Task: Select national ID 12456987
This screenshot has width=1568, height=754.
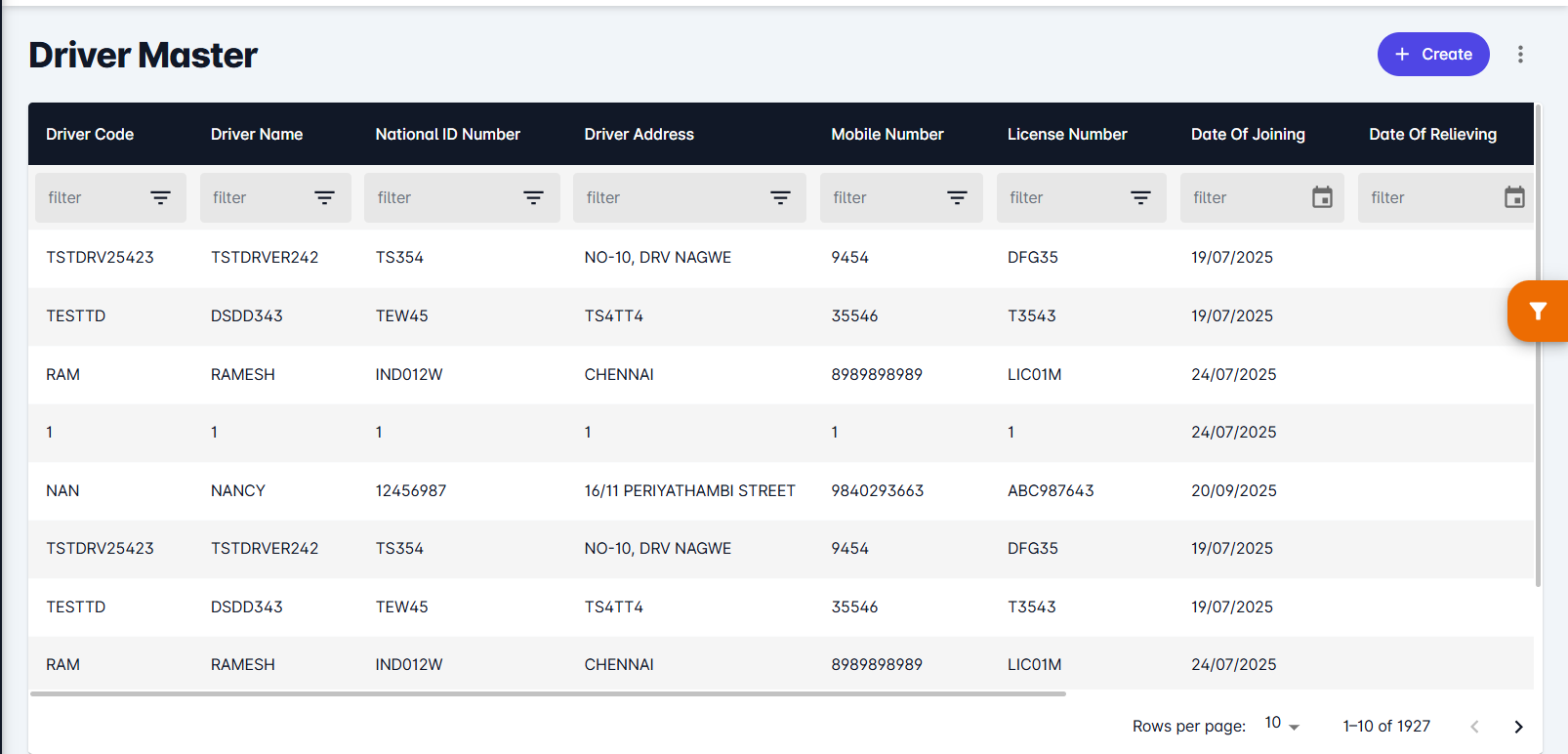Action: 411,490
